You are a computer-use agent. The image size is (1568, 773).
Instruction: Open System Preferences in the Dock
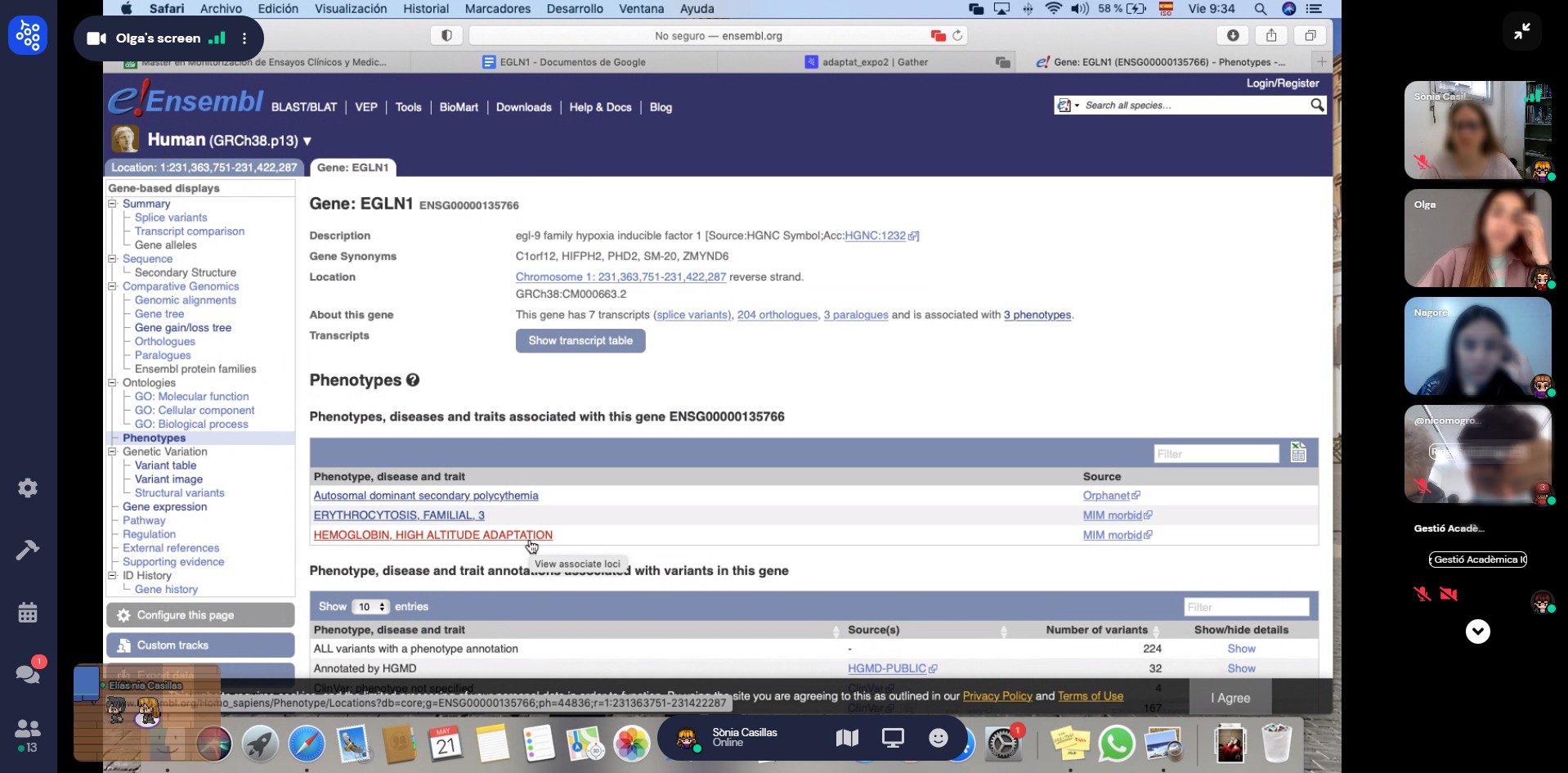click(x=1002, y=744)
